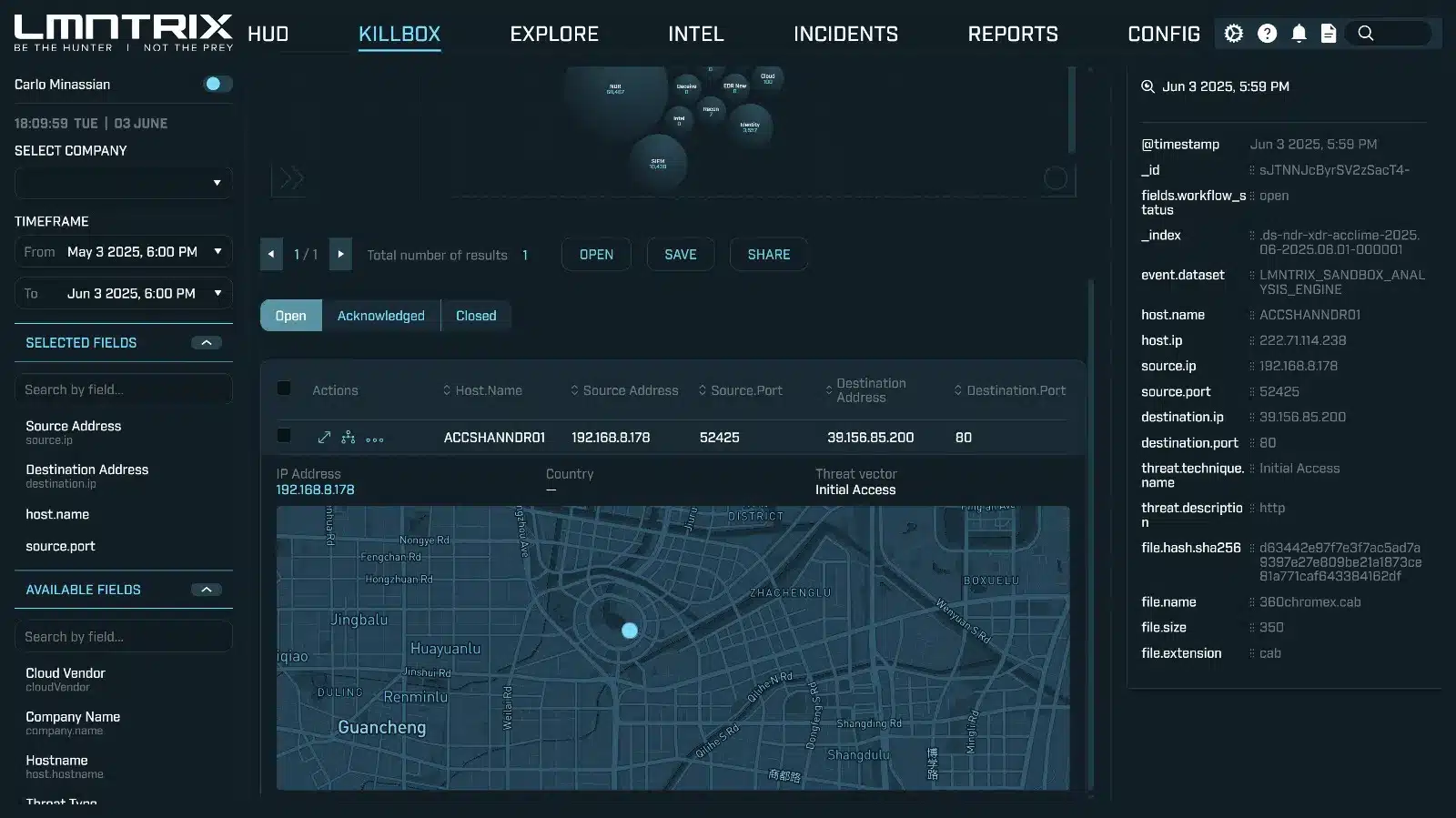Click the Selected Fields search box
This screenshot has height=818, width=1456.
pyautogui.click(x=124, y=389)
